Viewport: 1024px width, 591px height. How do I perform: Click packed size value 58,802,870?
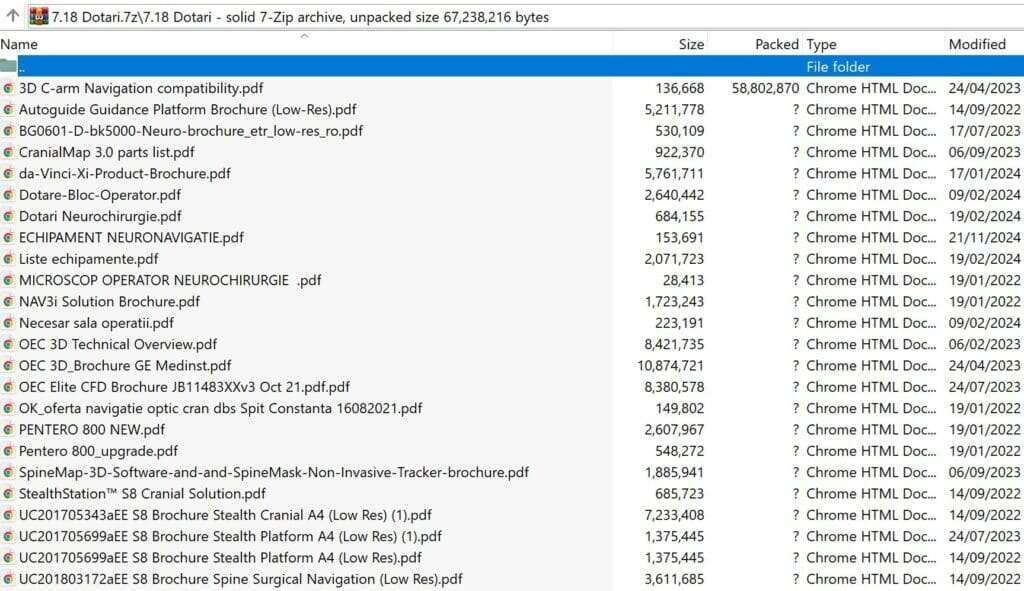click(765, 88)
